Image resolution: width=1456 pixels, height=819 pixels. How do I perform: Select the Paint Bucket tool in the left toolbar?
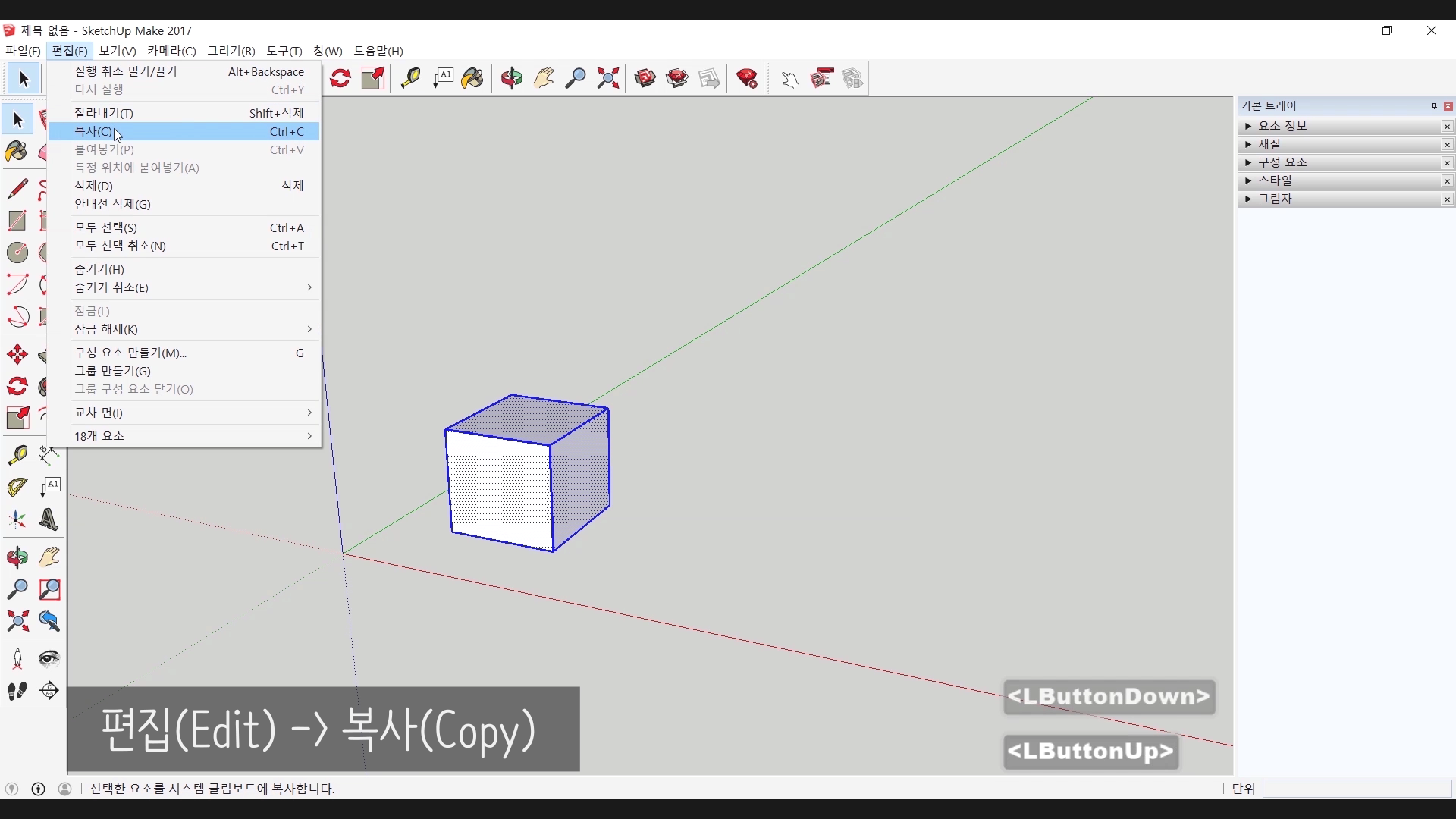coord(16,152)
